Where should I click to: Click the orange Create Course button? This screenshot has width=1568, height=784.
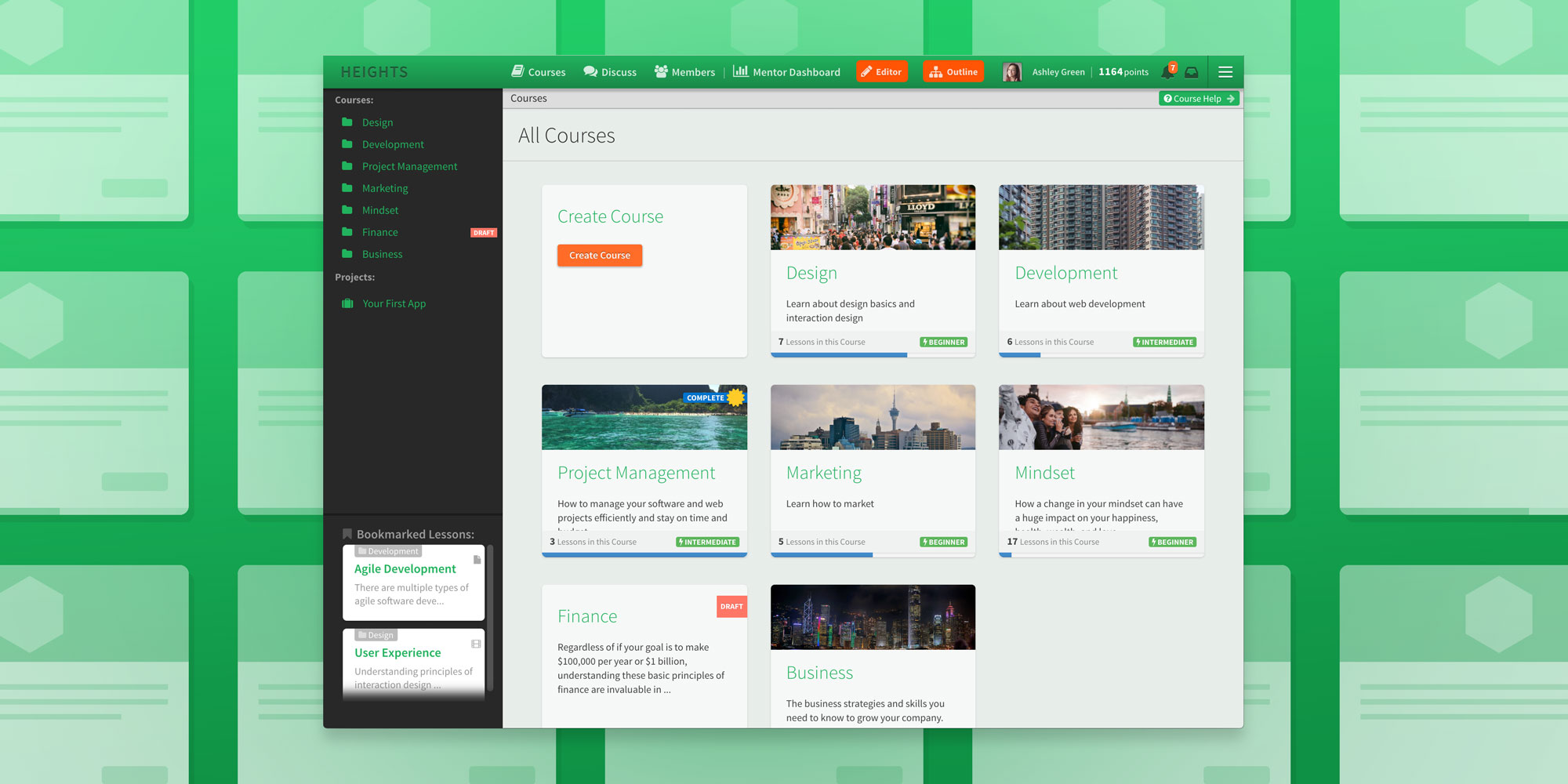(600, 256)
